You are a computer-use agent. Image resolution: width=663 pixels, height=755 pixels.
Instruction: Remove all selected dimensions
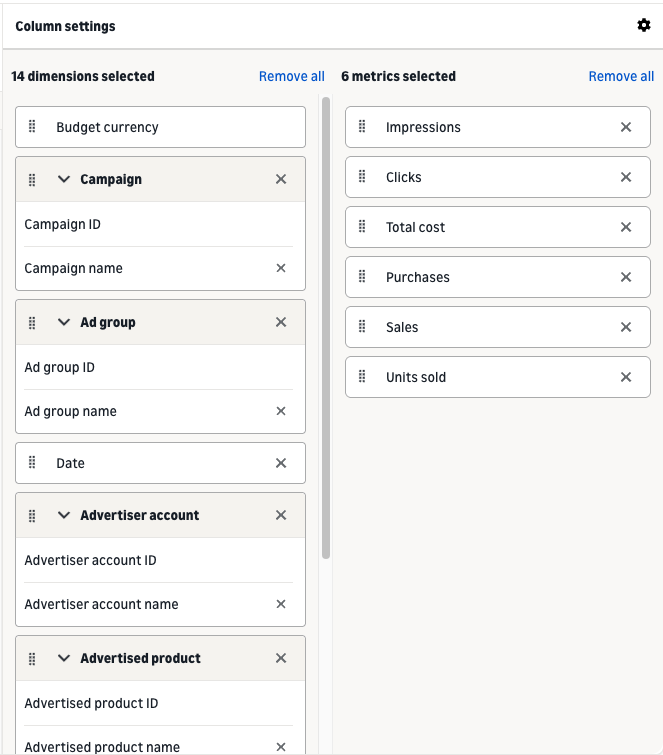point(292,76)
